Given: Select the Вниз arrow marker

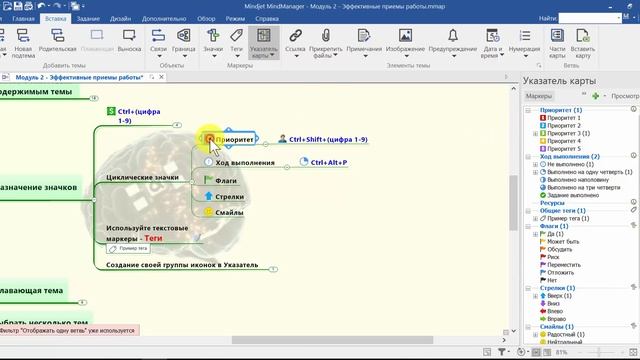Looking at the screenshot, I should click(549, 304).
